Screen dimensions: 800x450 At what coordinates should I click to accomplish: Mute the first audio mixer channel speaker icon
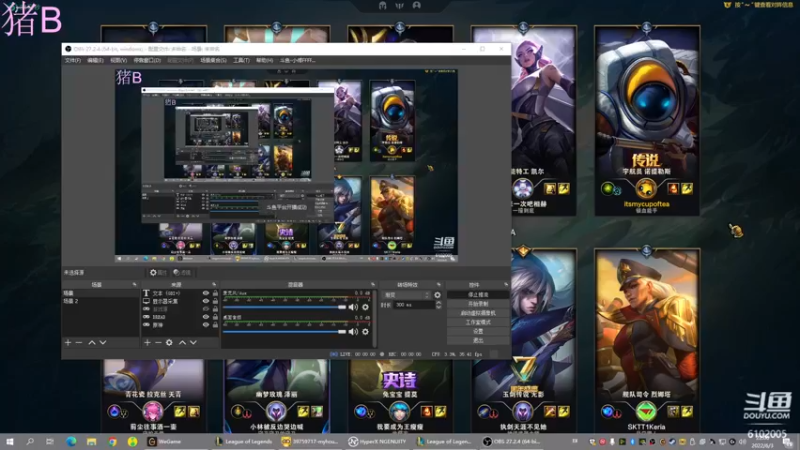(353, 307)
